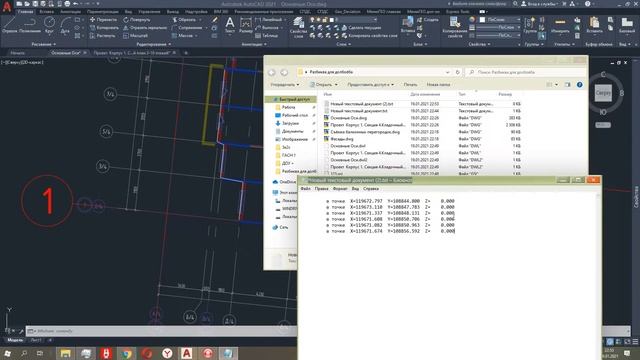The image size is (640, 360).
Task: Open the ПоСлою linetype dropdown
Action: click(498, 36)
